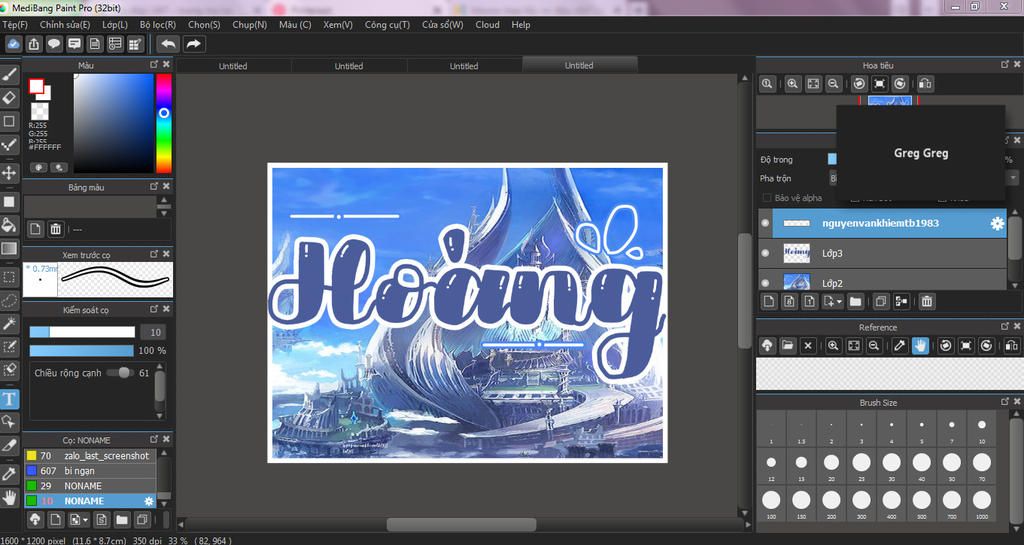This screenshot has height=545, width=1024.
Task: Open the Cloud menu
Action: (487, 25)
